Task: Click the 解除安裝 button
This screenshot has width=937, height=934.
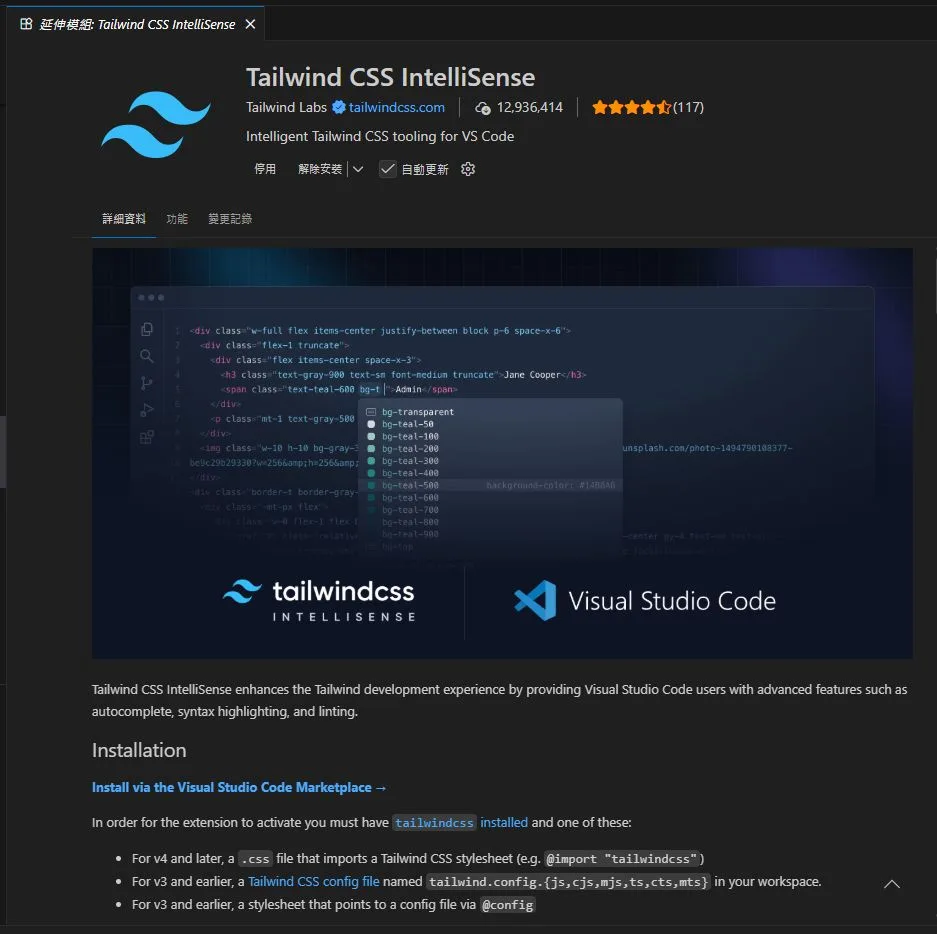Action: click(x=319, y=169)
